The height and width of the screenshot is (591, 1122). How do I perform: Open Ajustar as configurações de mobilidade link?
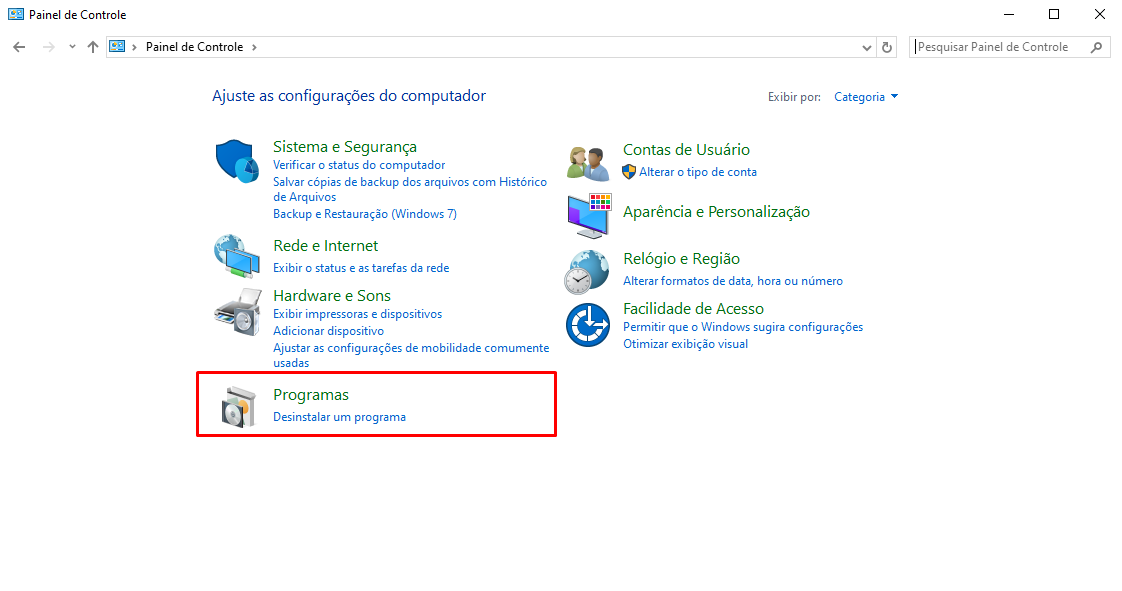pyautogui.click(x=411, y=356)
